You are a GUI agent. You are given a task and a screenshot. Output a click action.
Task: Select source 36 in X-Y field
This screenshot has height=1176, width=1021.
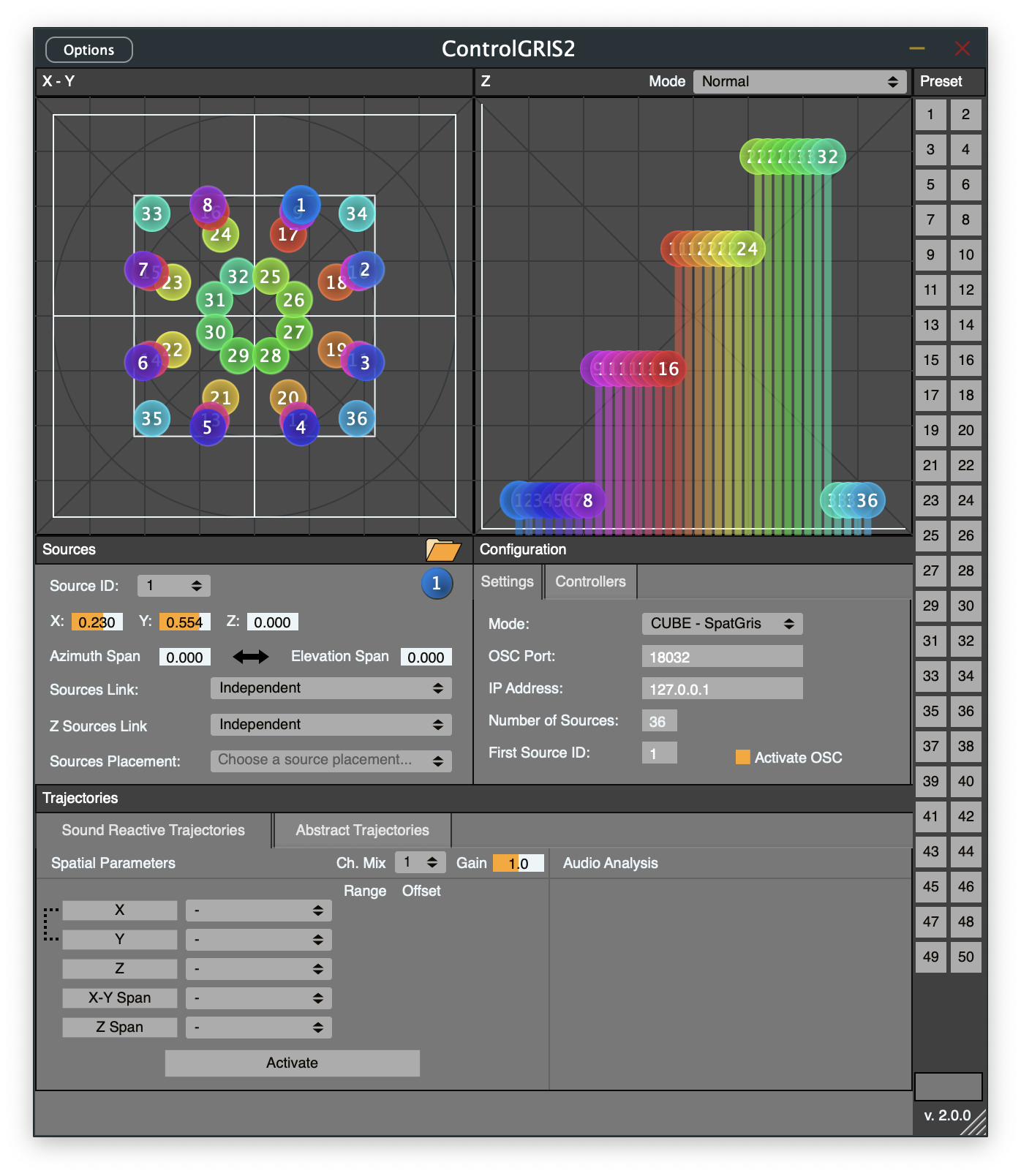(357, 418)
